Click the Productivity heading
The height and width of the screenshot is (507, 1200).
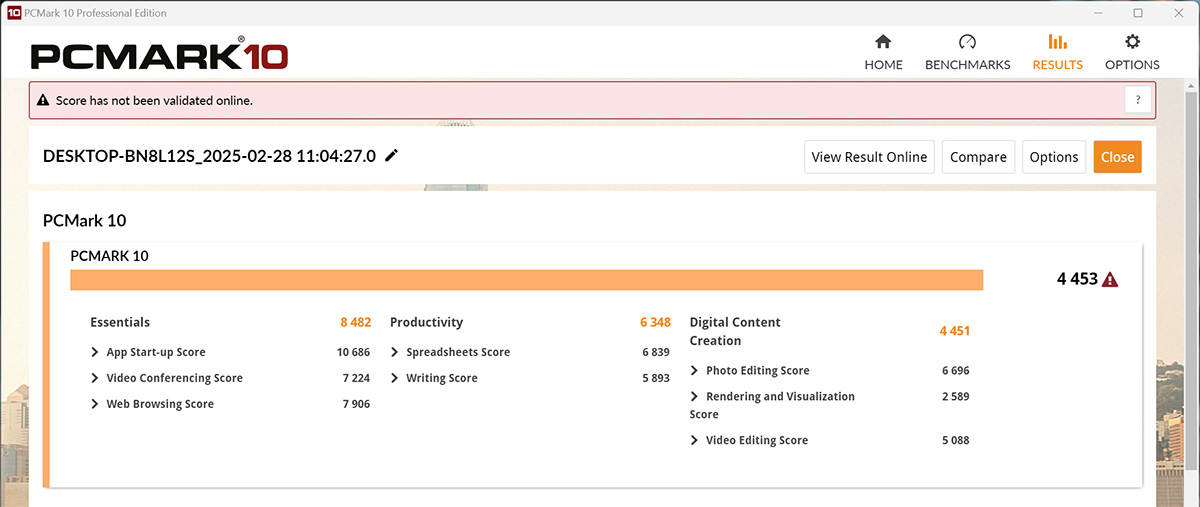[x=426, y=322]
